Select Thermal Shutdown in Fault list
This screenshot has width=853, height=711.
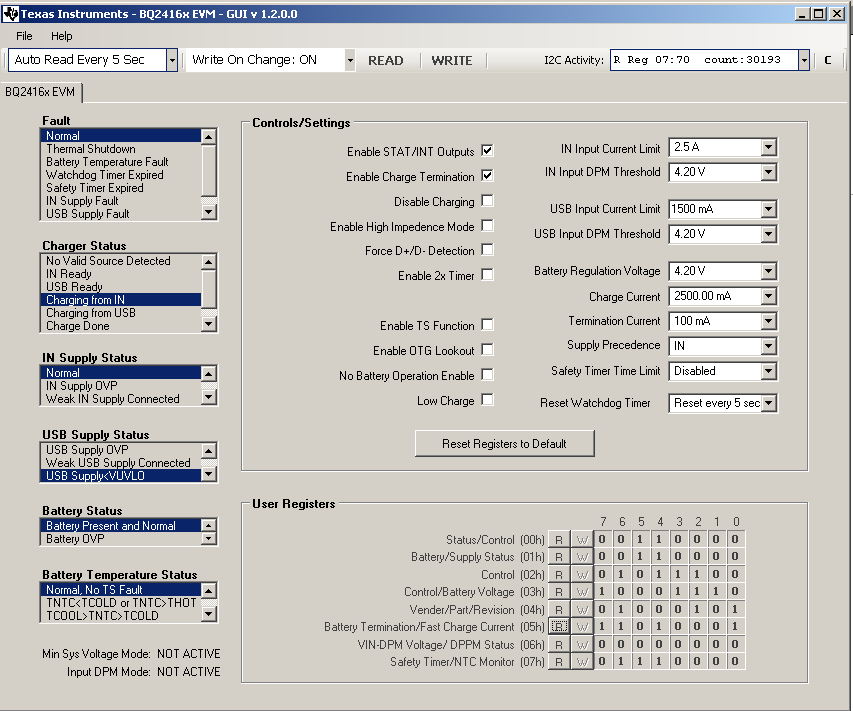[91, 149]
